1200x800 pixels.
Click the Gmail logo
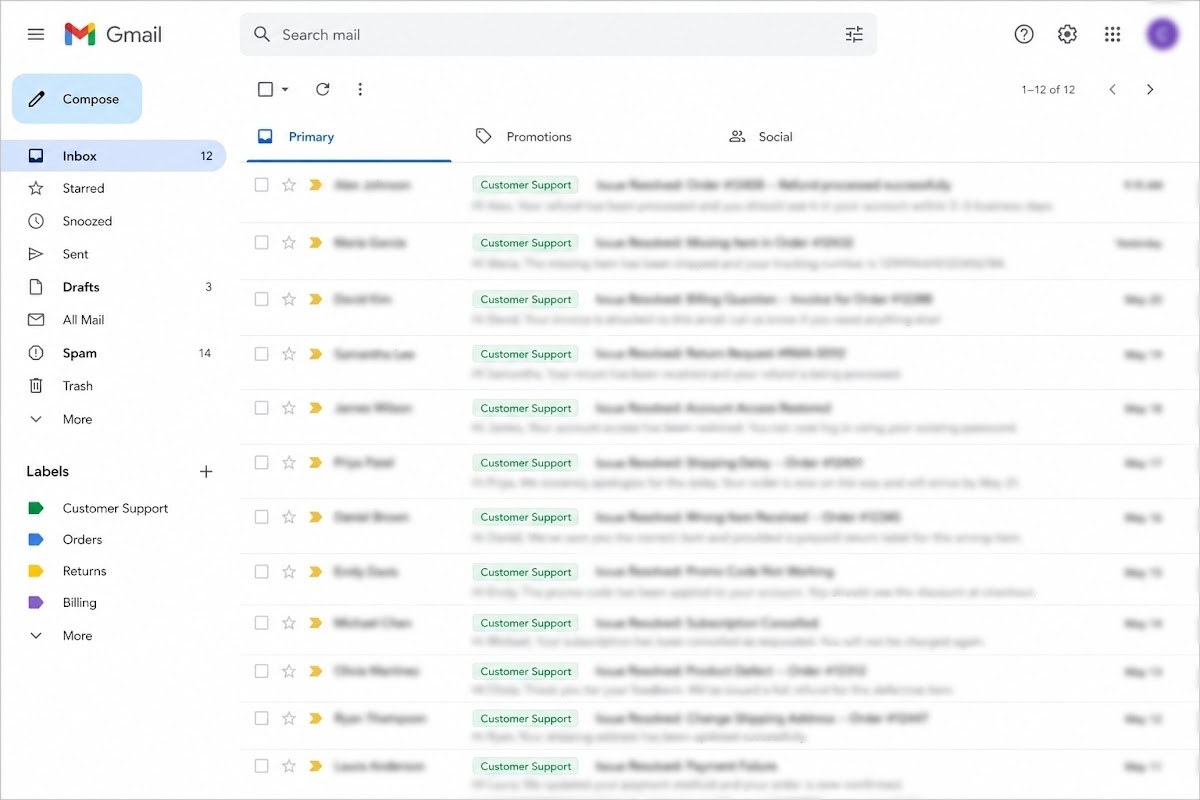pos(113,34)
